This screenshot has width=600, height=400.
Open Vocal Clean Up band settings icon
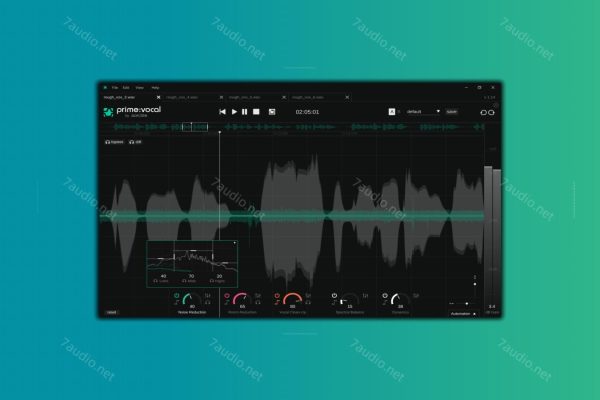click(x=308, y=296)
